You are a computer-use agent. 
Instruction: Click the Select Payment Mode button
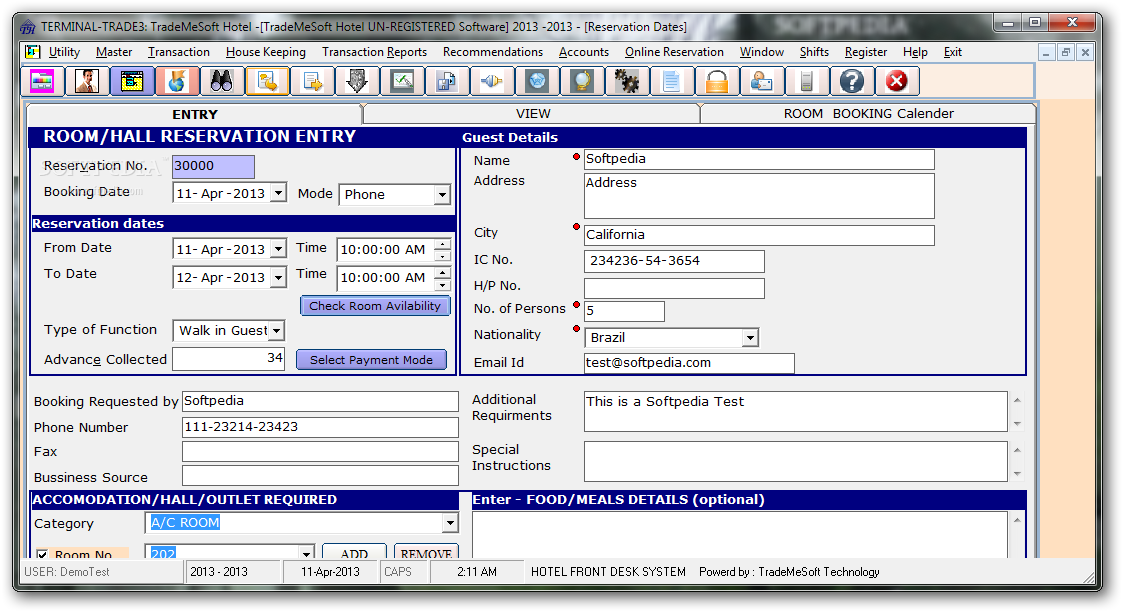click(x=371, y=360)
